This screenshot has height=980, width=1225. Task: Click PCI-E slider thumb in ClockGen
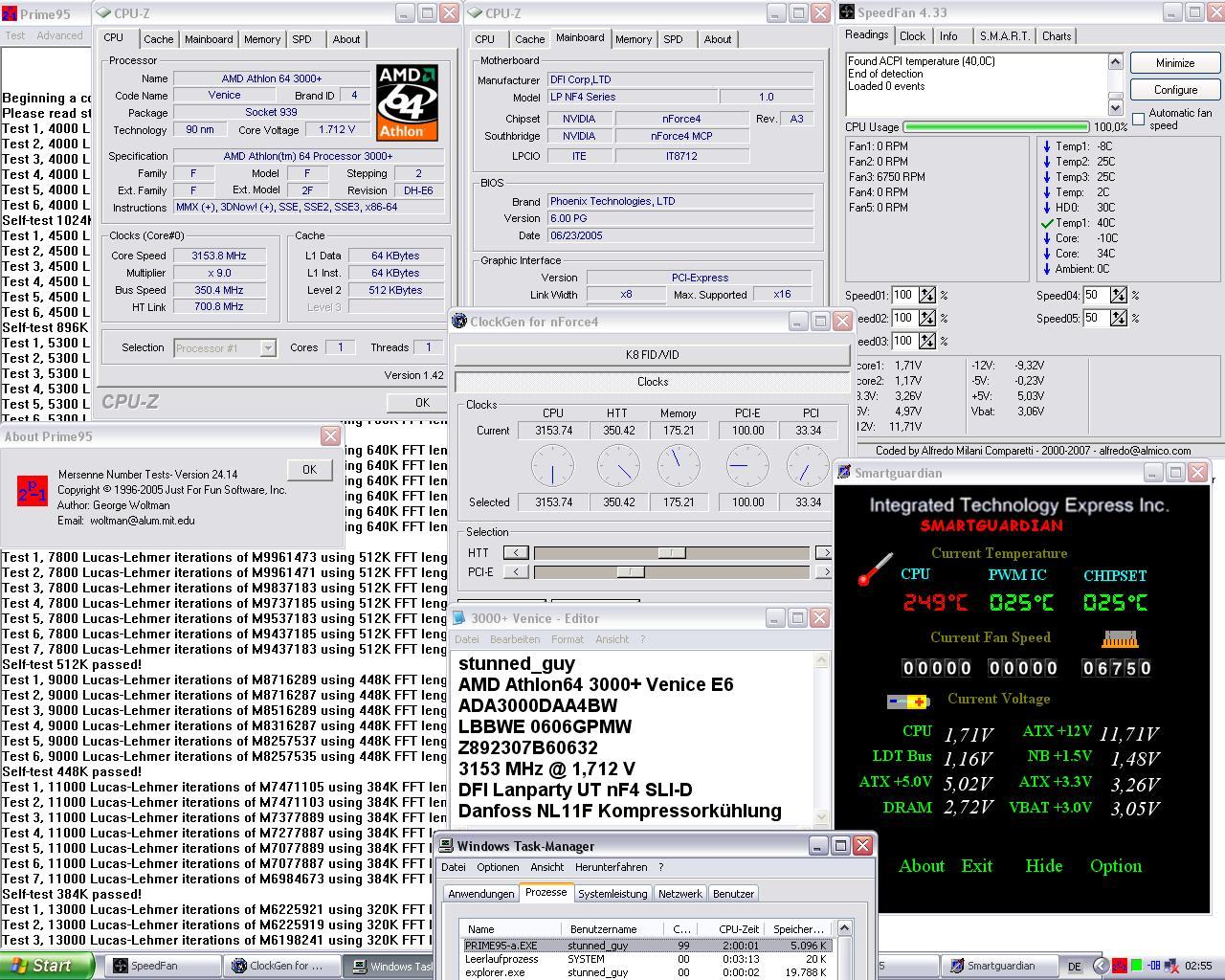[630, 571]
